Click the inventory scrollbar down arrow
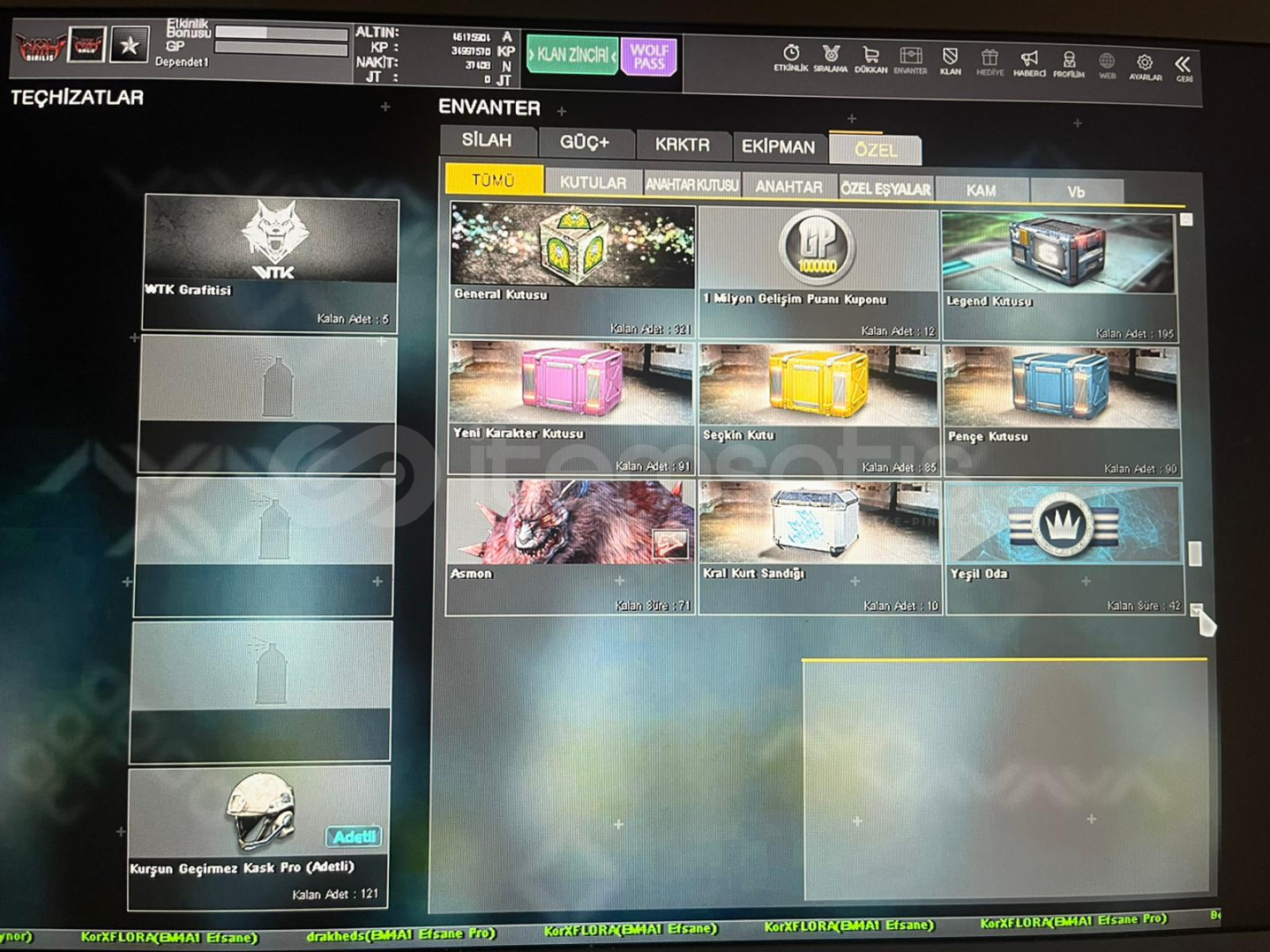 pos(1197,610)
